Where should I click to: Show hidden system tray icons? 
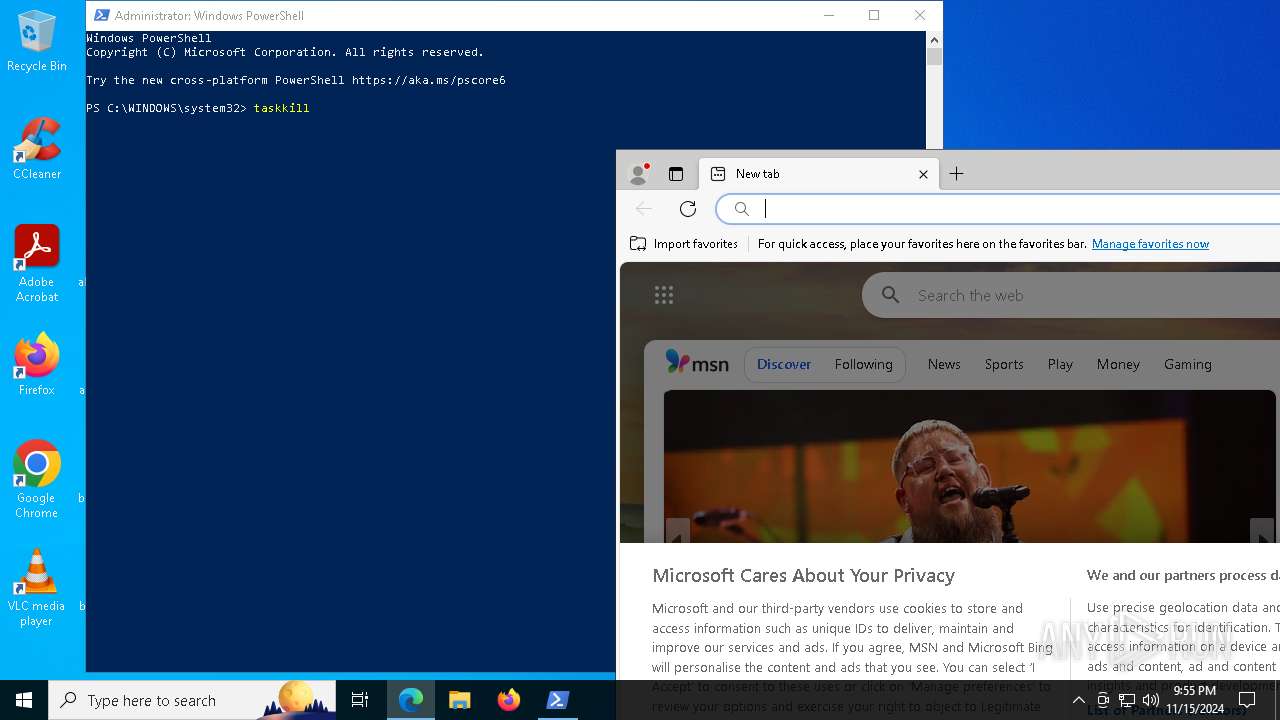point(1078,700)
